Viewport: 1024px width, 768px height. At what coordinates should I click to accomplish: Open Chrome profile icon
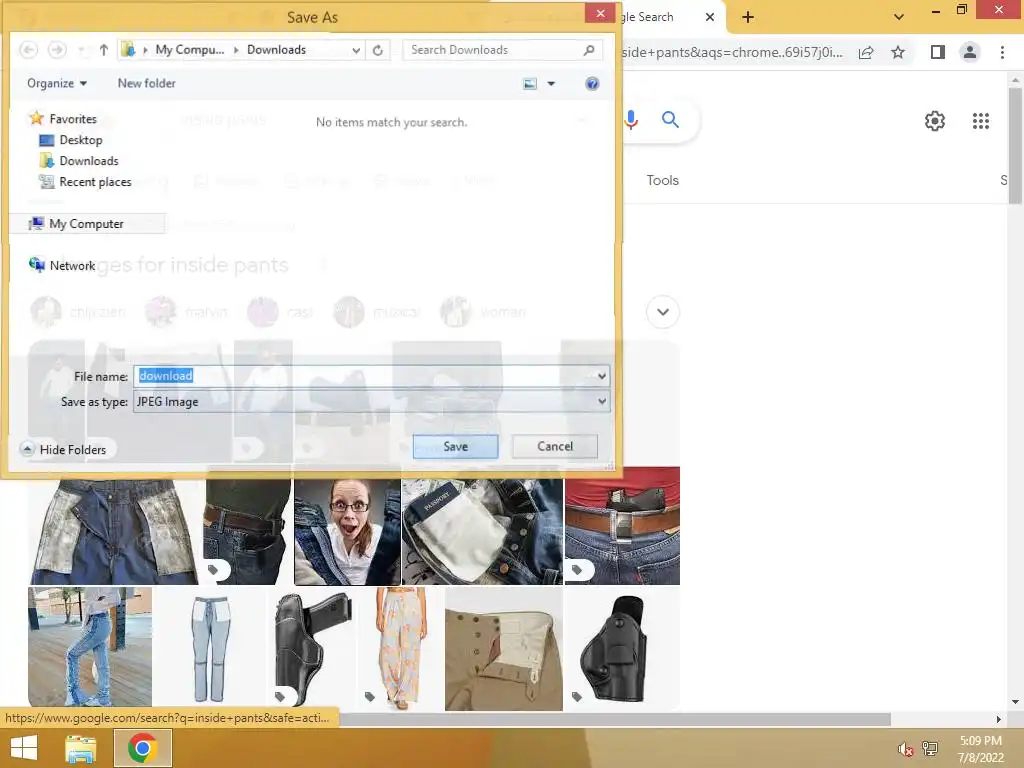point(970,52)
